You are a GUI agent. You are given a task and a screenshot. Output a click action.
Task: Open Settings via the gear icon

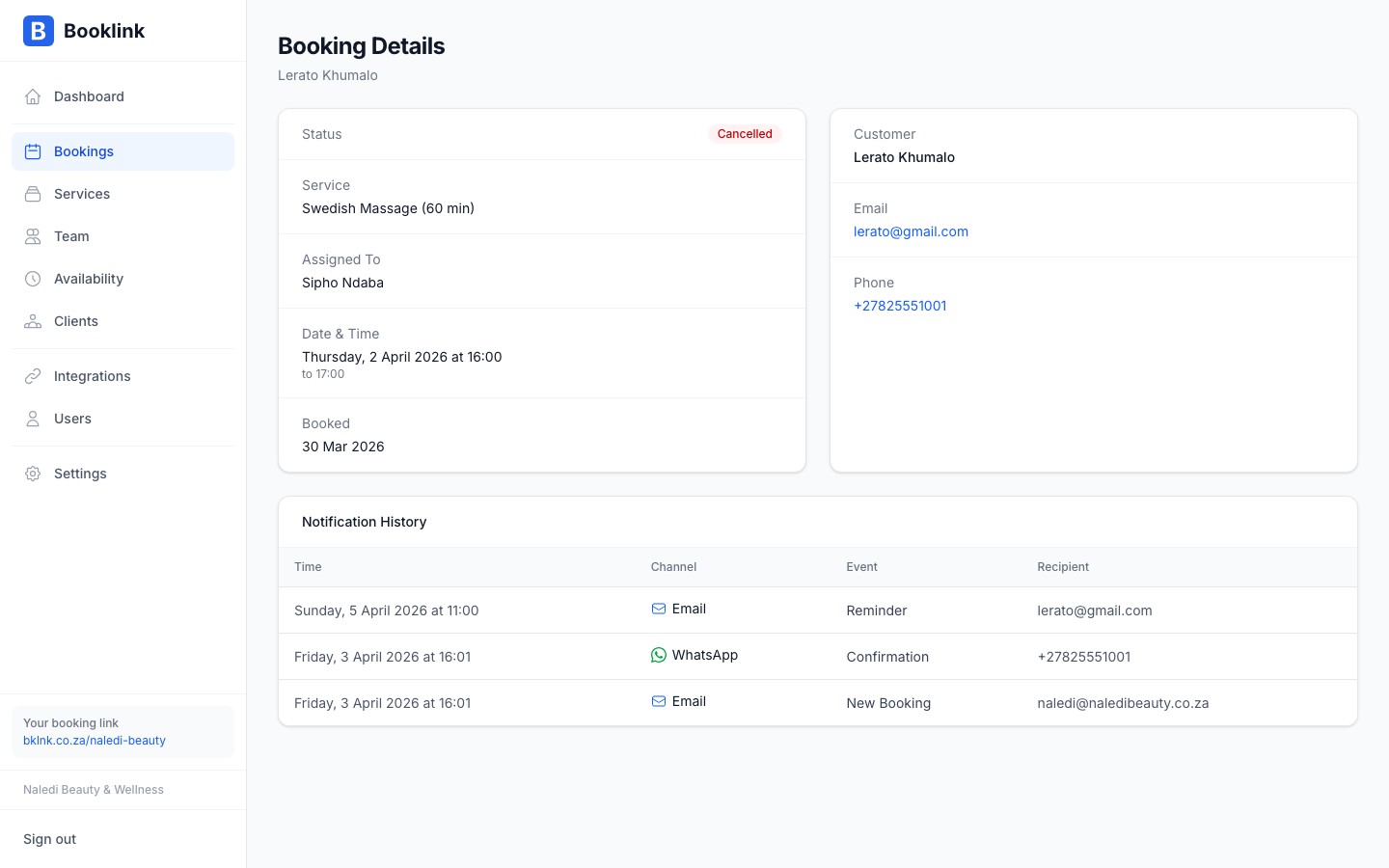coord(33,474)
